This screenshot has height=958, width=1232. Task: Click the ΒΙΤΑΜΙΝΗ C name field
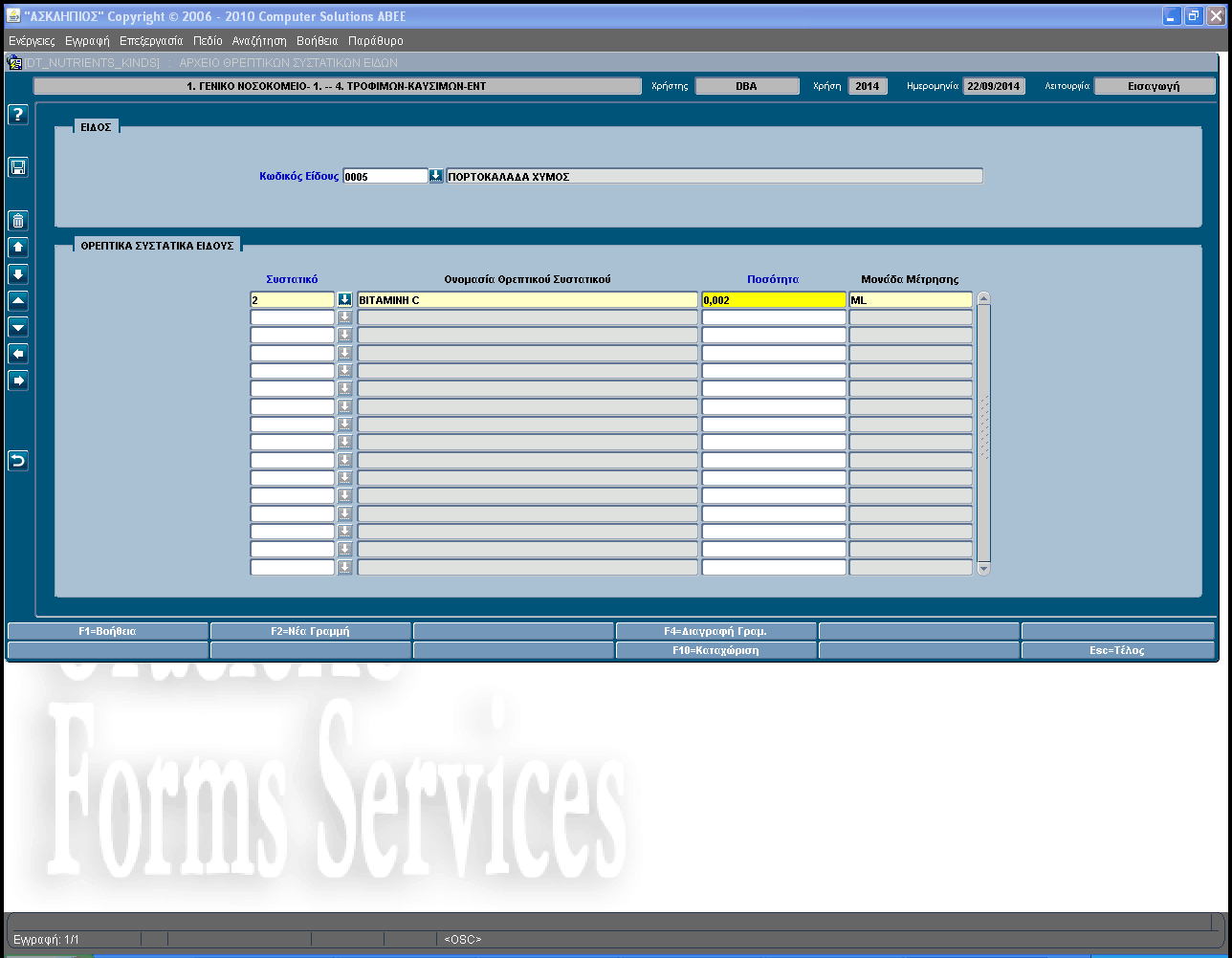click(x=527, y=299)
